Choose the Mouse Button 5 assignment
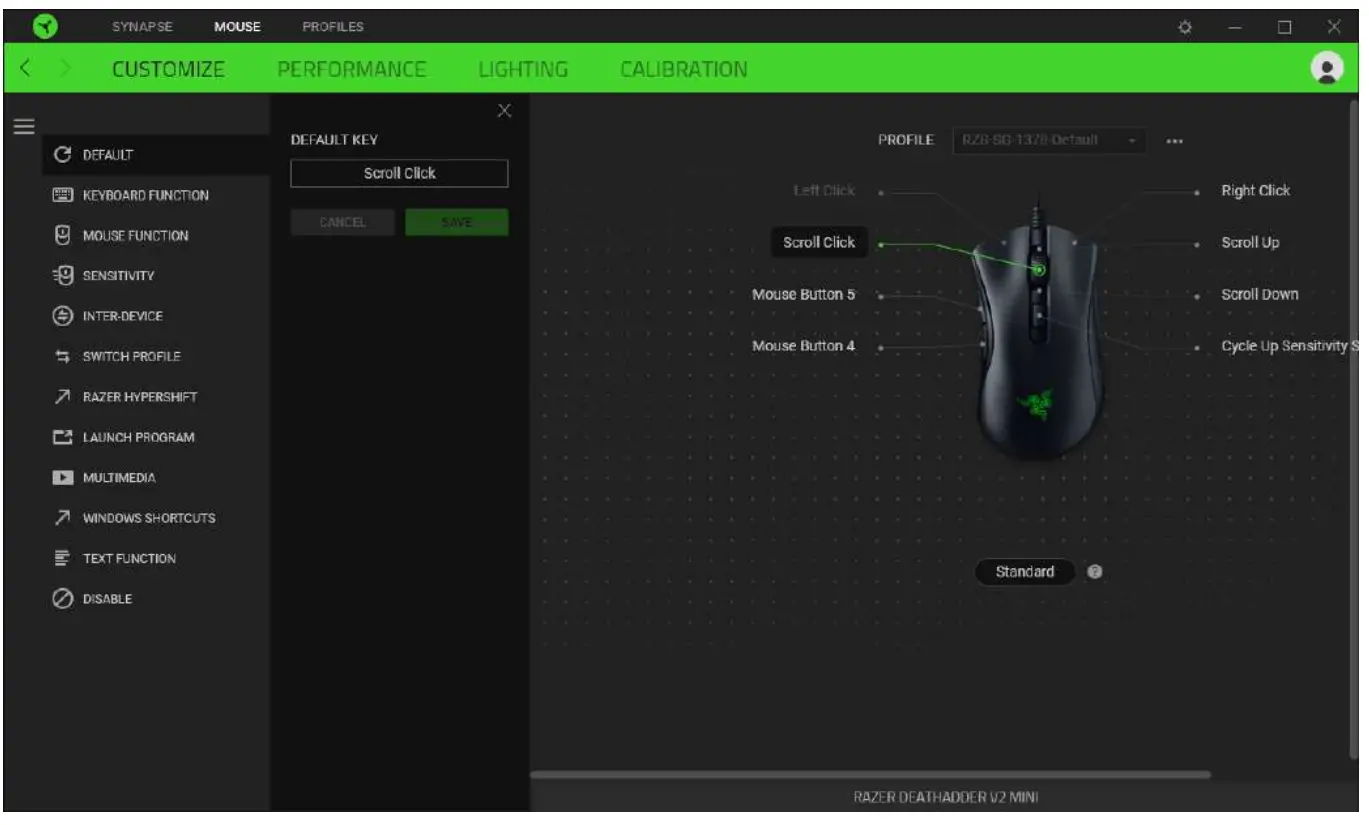The image size is (1369, 825). coord(803,294)
